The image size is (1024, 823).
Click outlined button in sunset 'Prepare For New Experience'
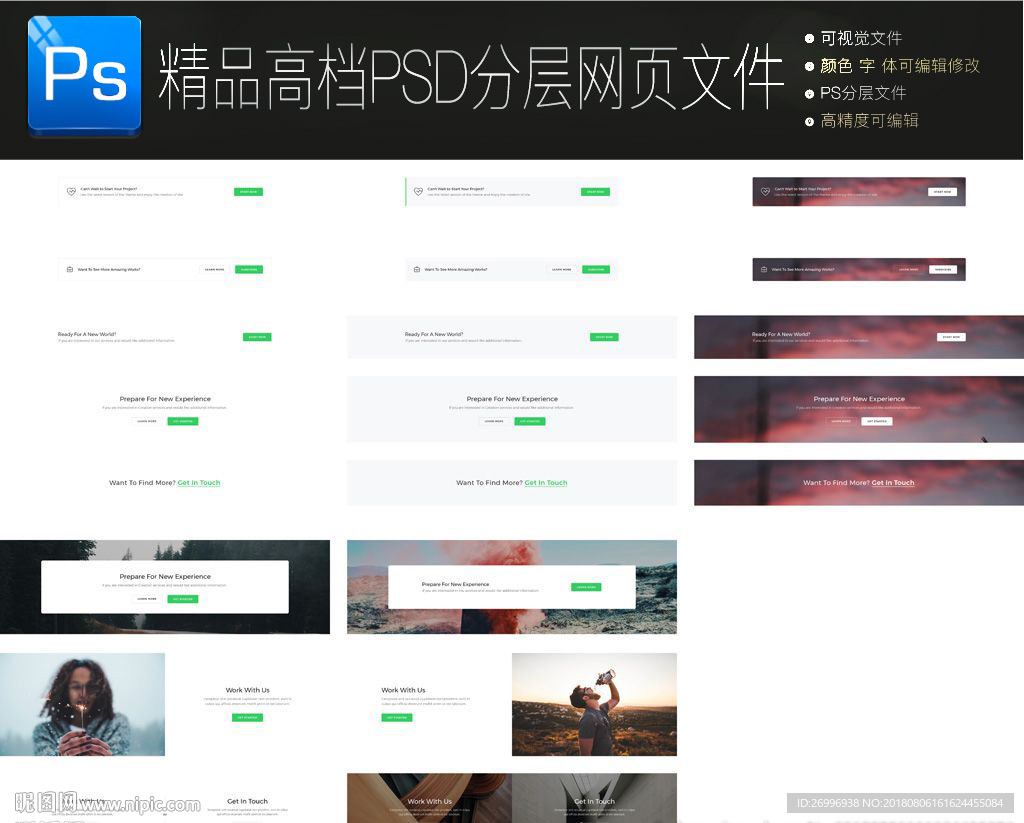tap(841, 421)
